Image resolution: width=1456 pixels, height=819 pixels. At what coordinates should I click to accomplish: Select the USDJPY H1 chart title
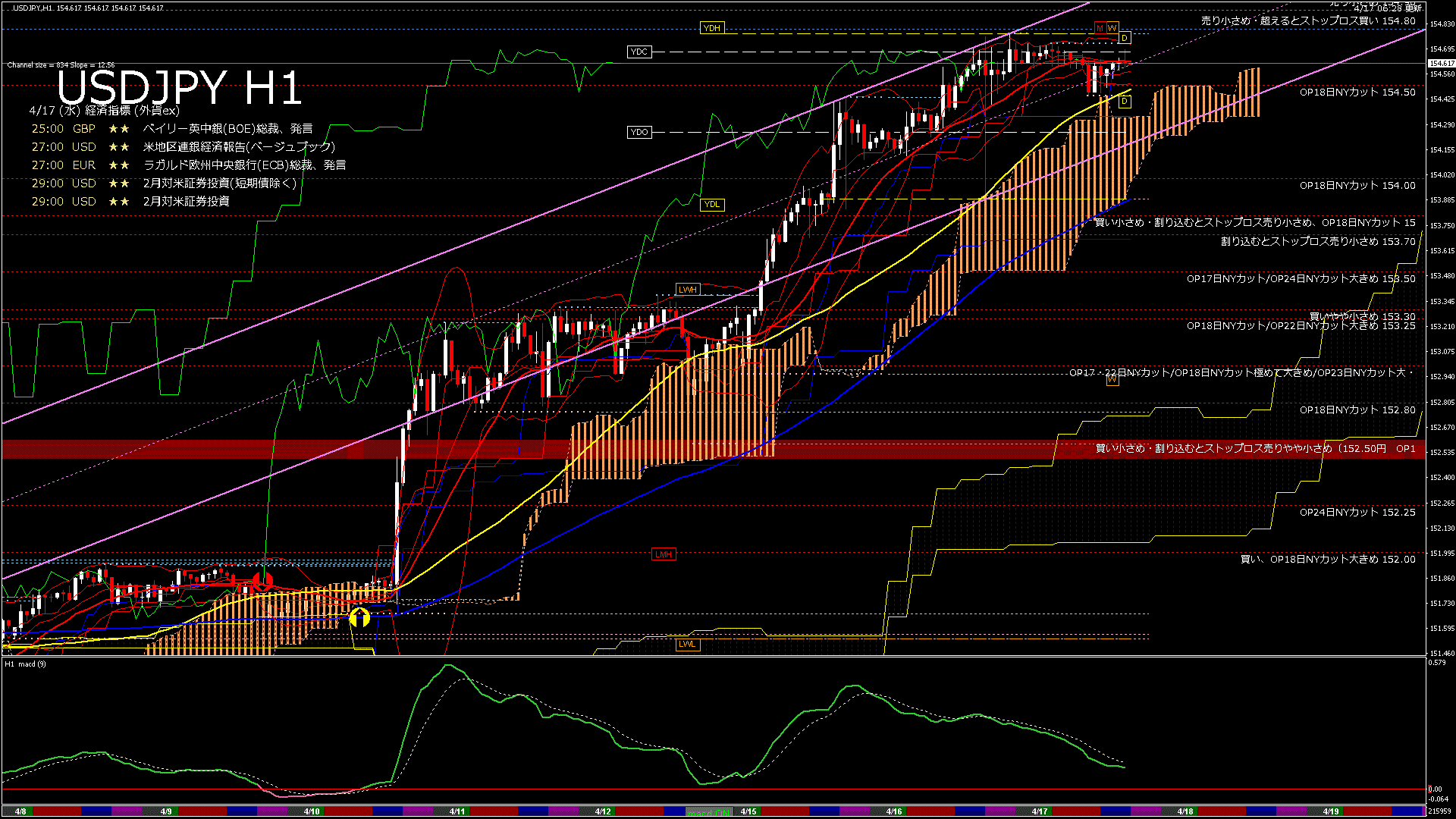180,87
